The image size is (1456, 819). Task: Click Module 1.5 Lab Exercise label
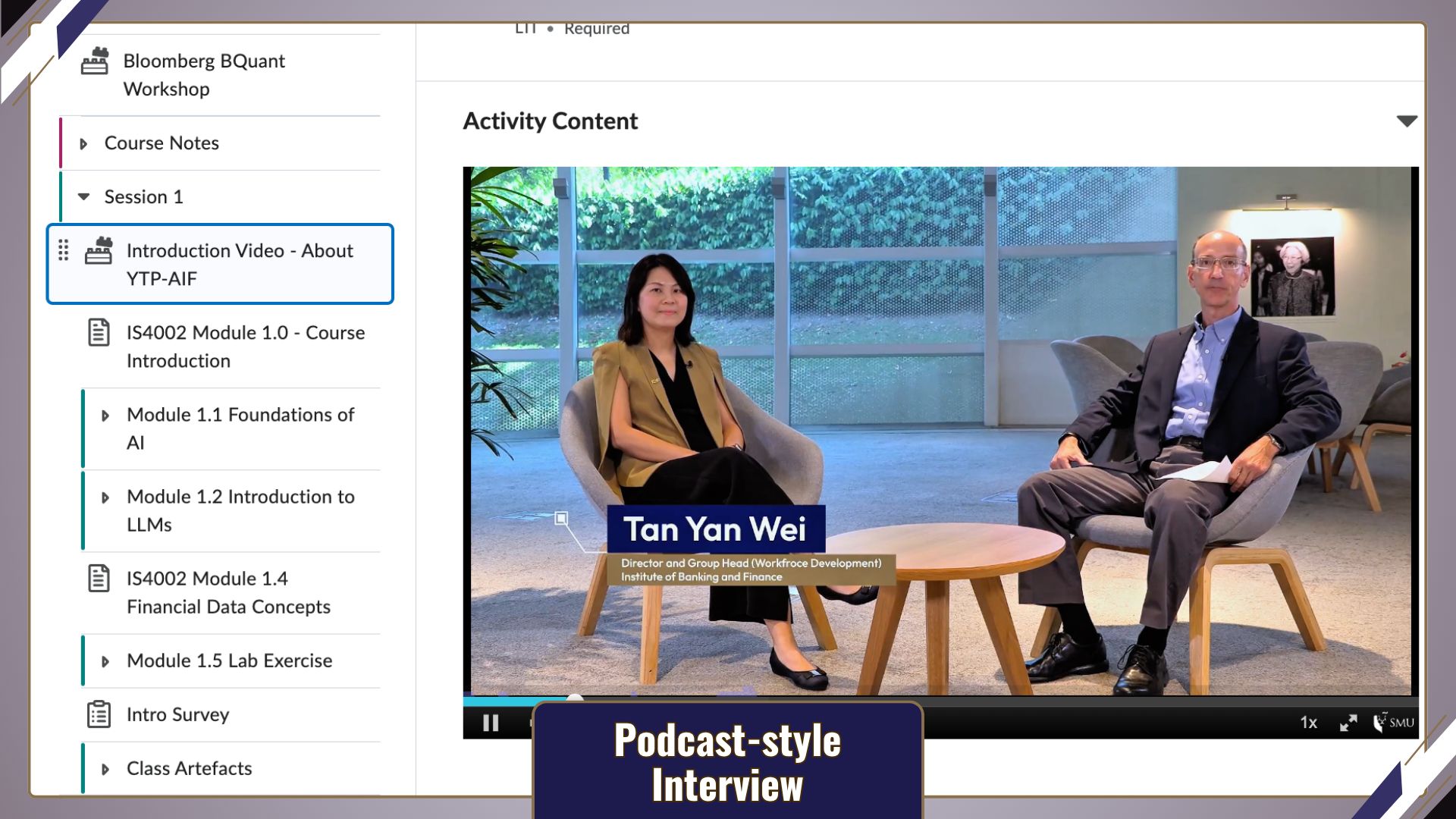click(x=229, y=661)
